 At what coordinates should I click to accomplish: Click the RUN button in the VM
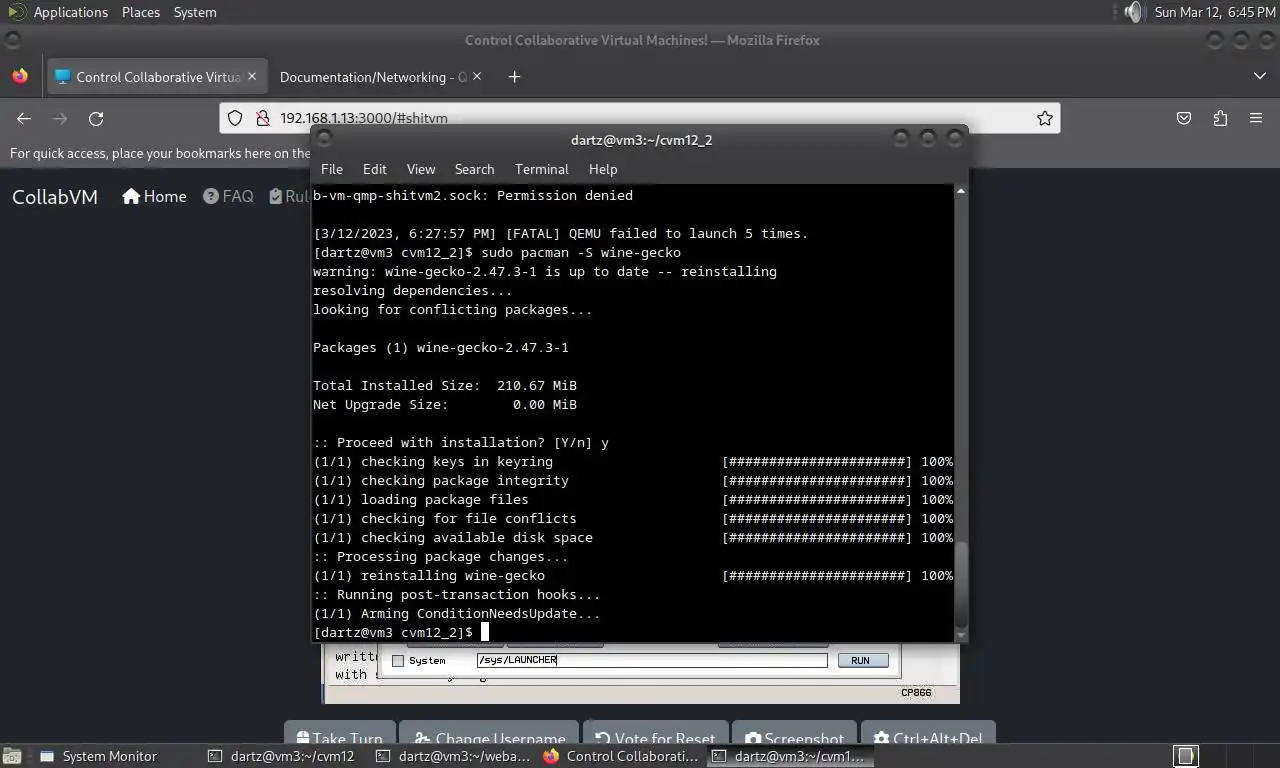coord(861,660)
